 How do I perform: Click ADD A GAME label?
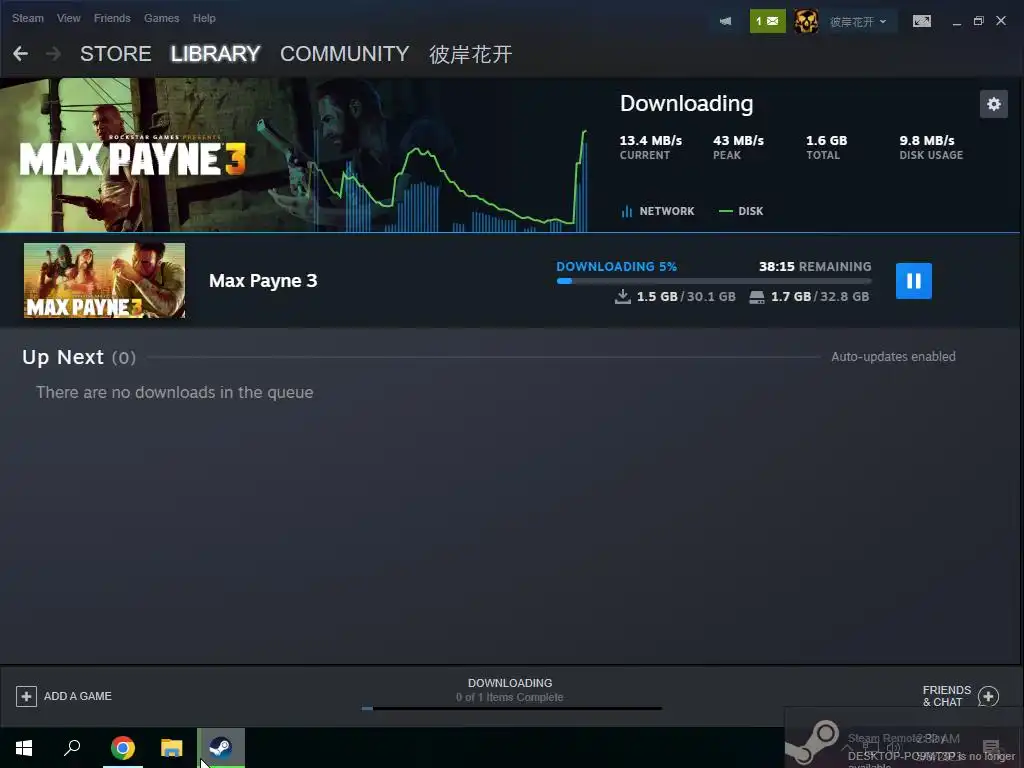(78, 696)
